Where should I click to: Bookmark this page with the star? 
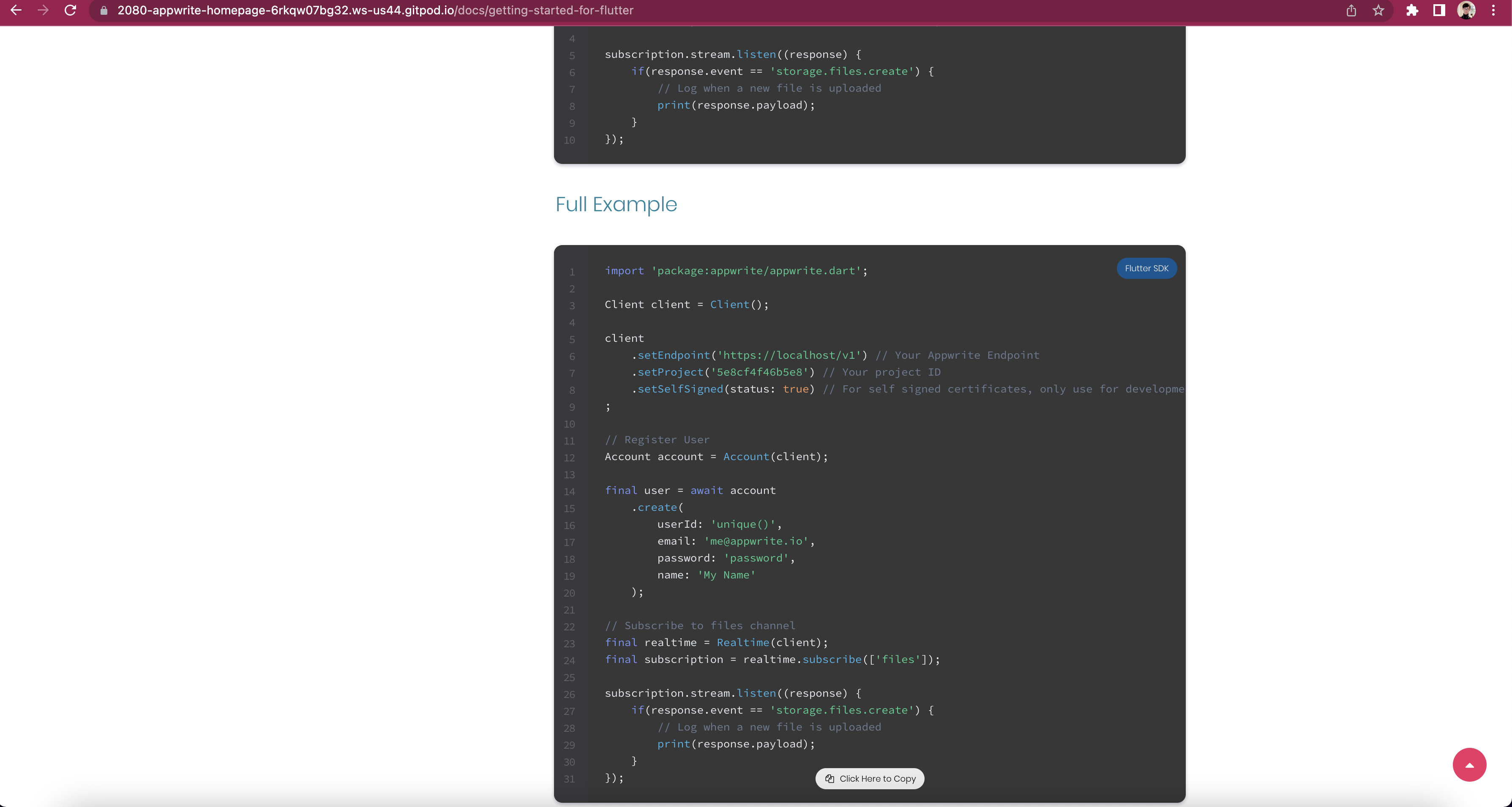click(x=1379, y=10)
